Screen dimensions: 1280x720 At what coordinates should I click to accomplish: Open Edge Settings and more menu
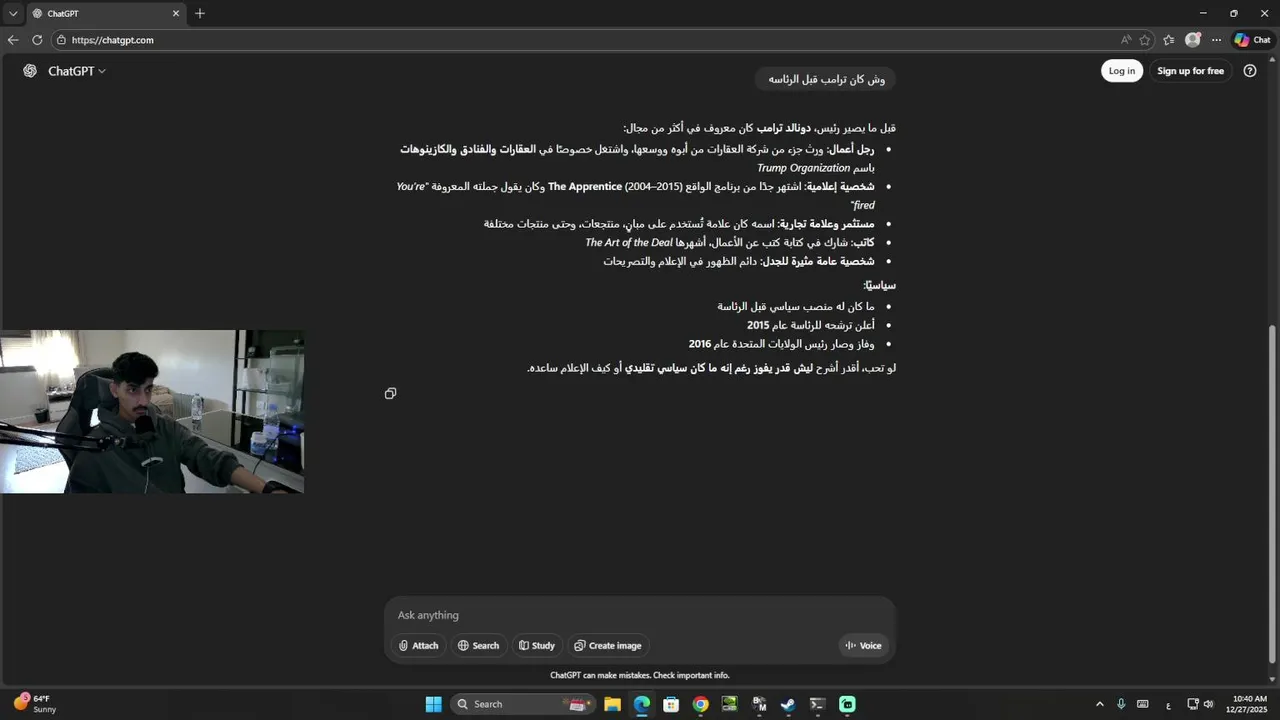coord(1216,40)
